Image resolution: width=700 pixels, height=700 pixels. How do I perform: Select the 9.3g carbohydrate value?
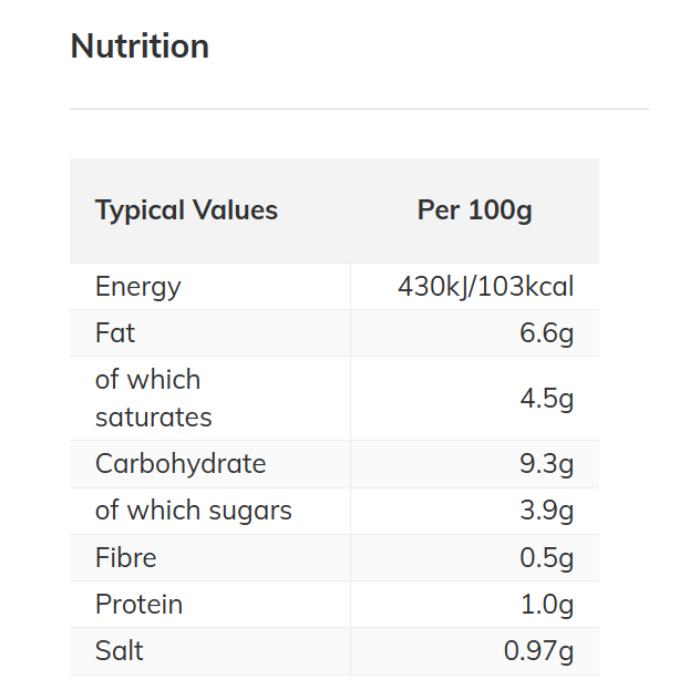point(546,464)
